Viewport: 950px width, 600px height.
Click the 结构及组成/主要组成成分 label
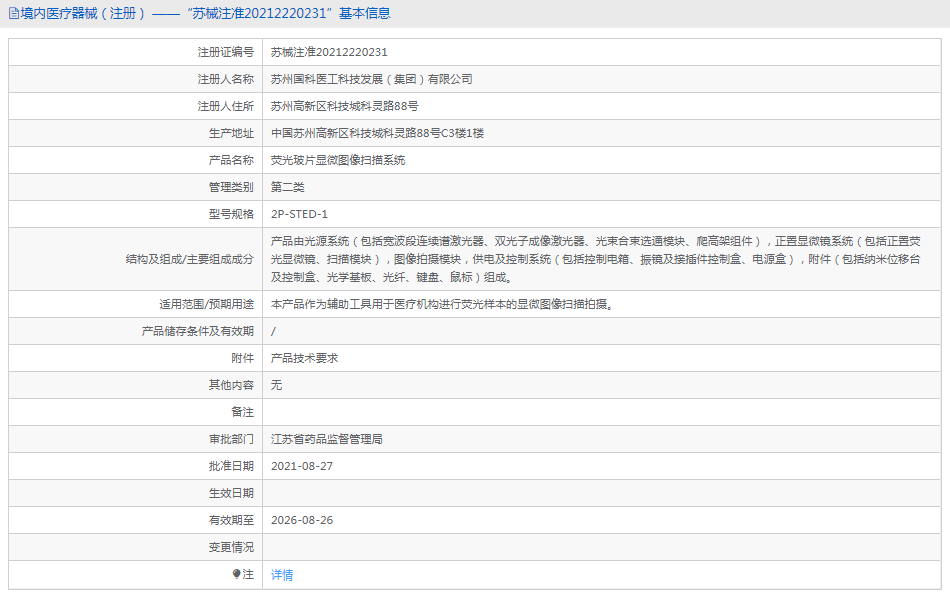(x=190, y=259)
